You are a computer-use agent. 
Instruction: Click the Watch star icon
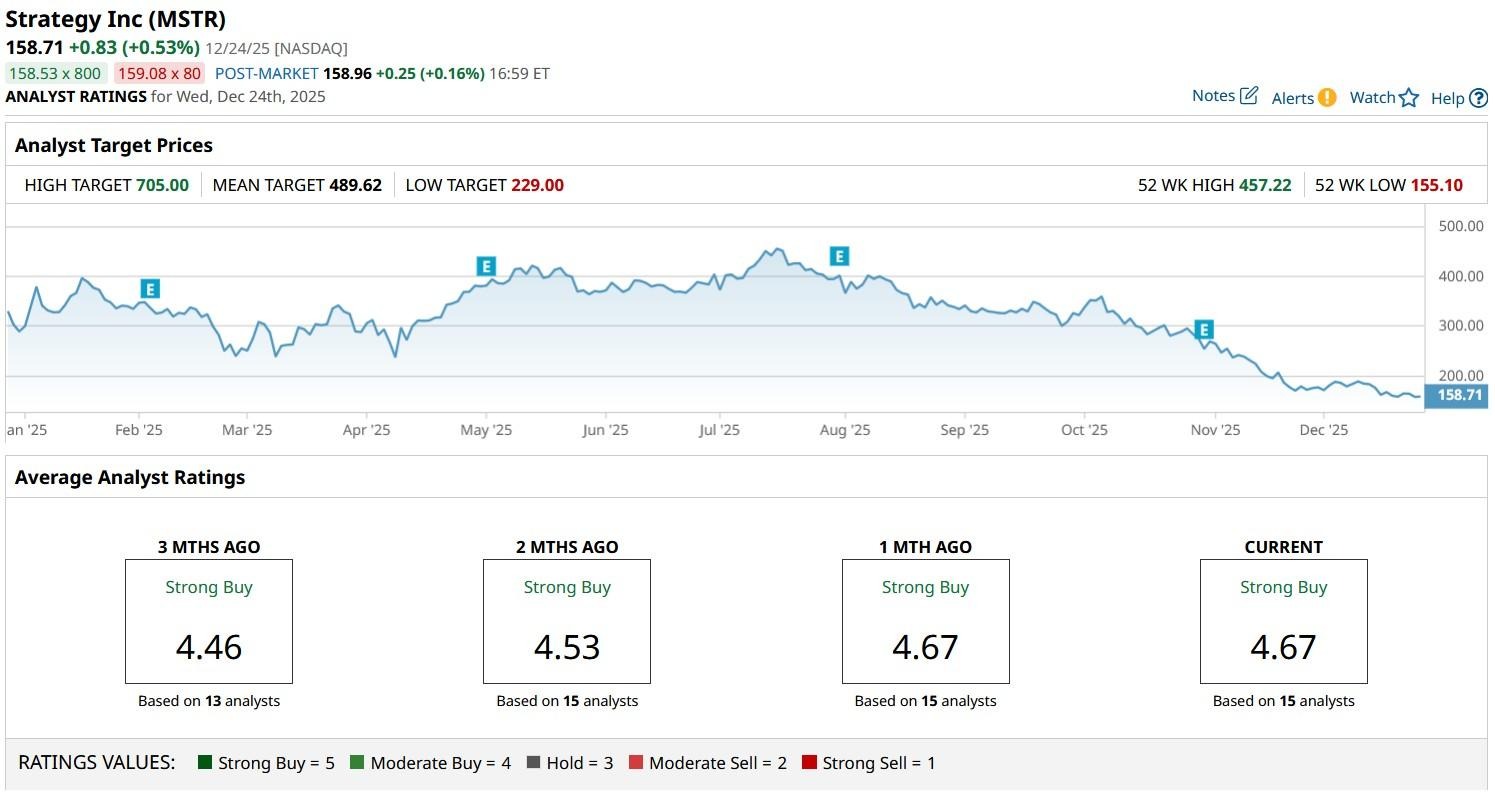[x=1409, y=98]
